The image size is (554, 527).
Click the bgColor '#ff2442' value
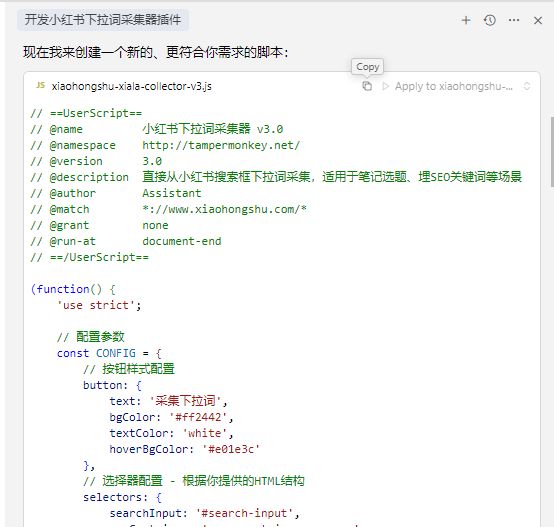point(198,417)
